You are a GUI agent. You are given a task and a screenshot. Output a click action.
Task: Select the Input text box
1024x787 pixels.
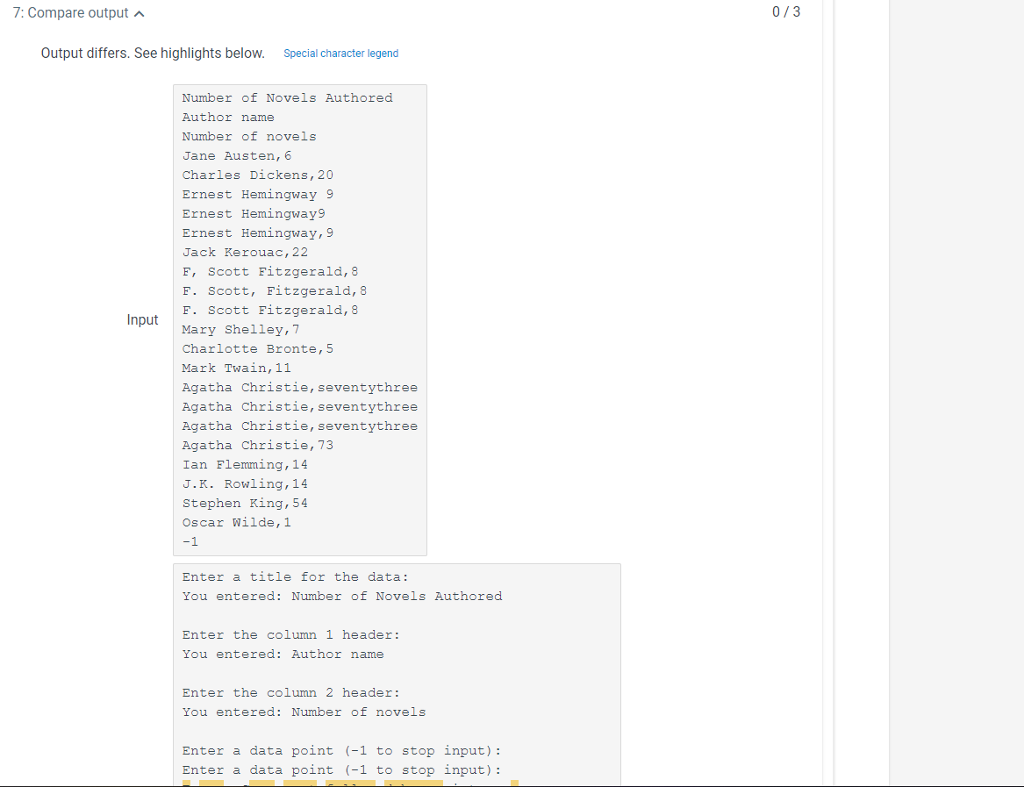[300, 320]
